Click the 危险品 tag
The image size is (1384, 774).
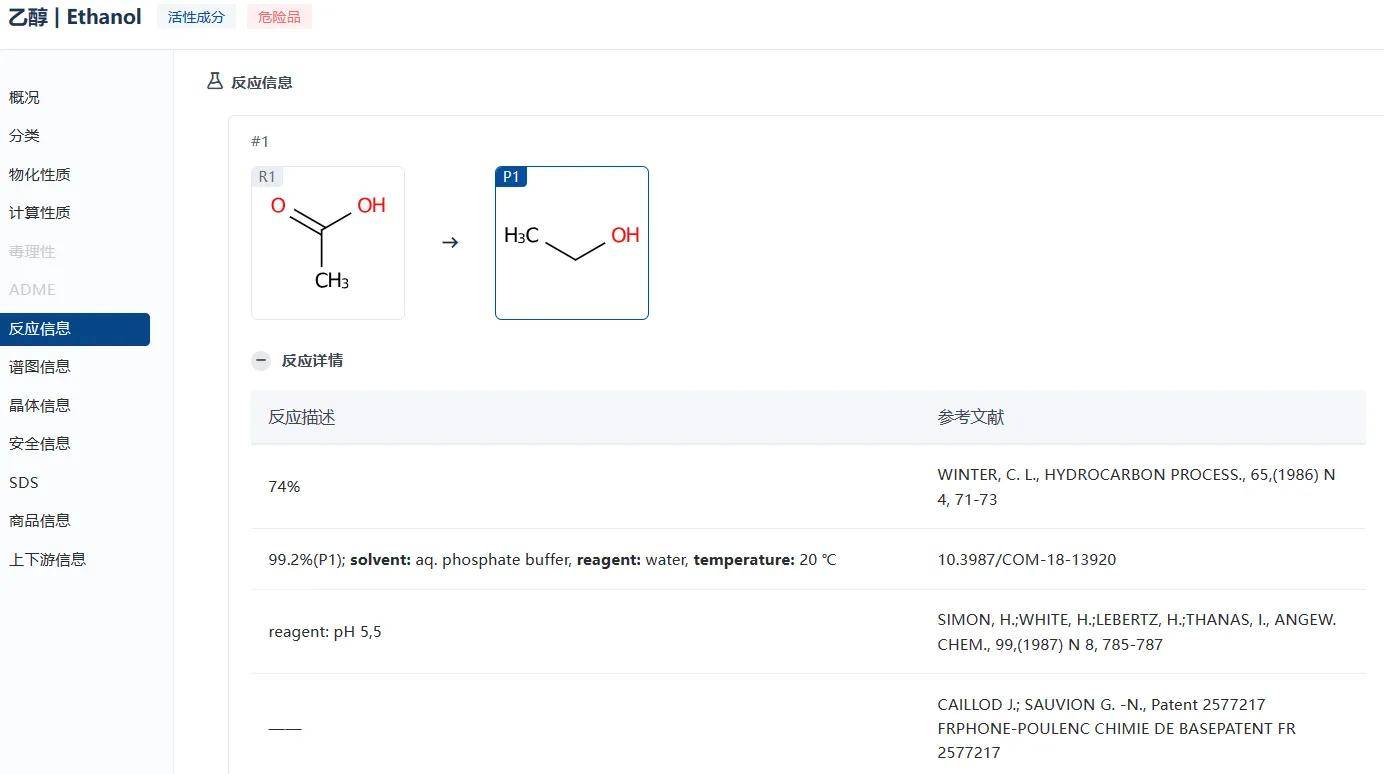coord(279,17)
